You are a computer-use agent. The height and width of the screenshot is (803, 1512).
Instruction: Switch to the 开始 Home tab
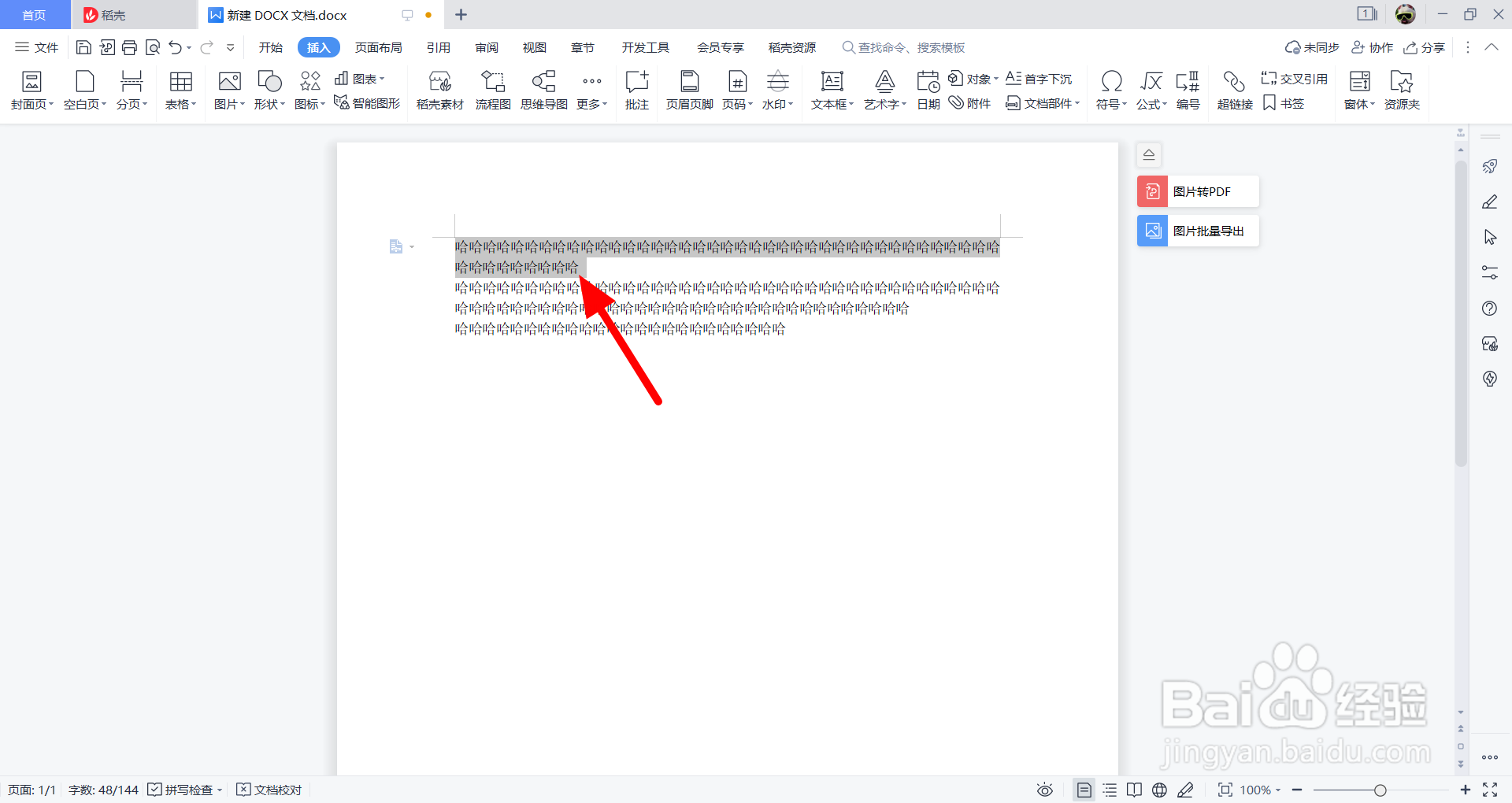click(x=270, y=47)
